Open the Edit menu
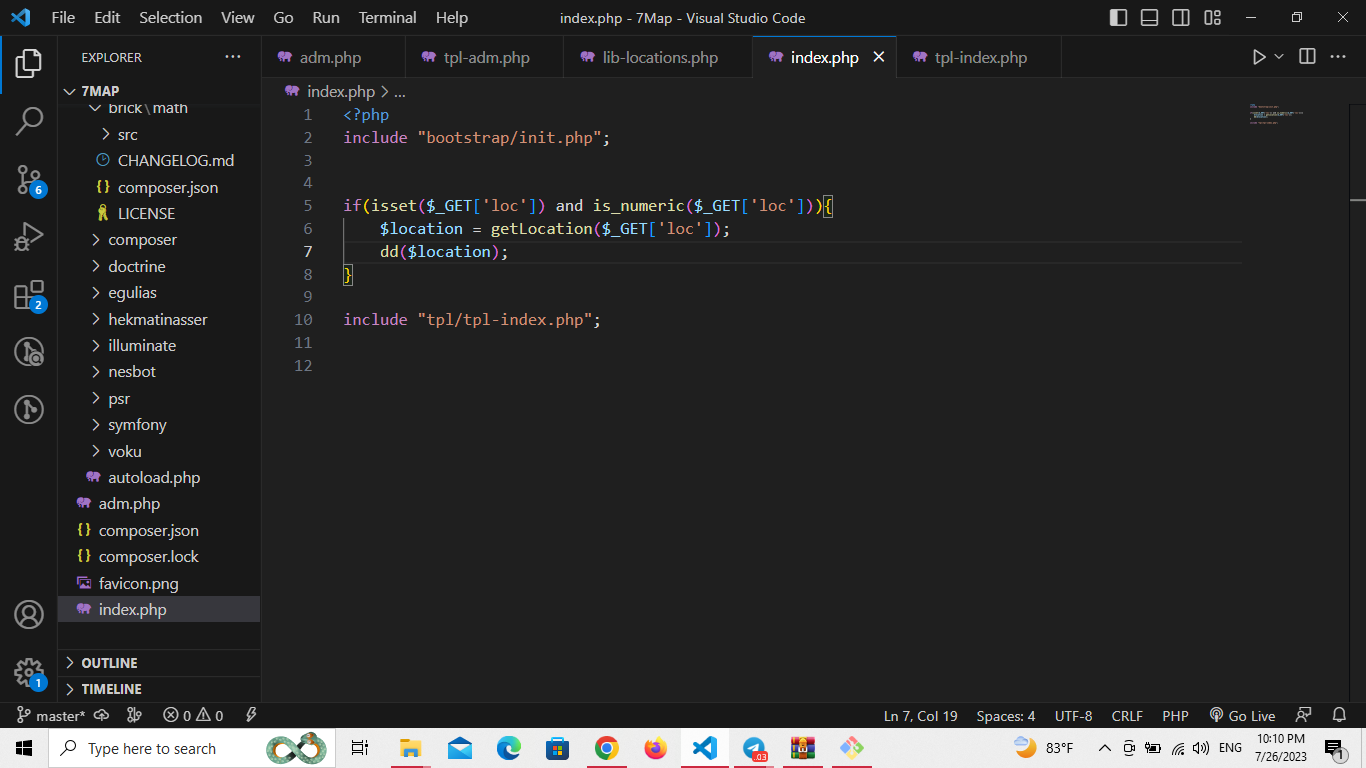This screenshot has width=1366, height=768. pos(107,18)
